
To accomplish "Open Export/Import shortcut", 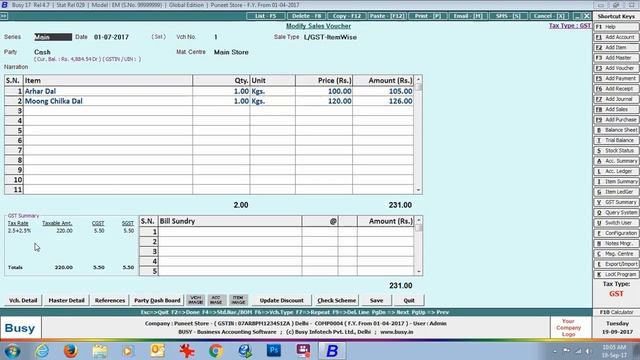I will (616, 264).
